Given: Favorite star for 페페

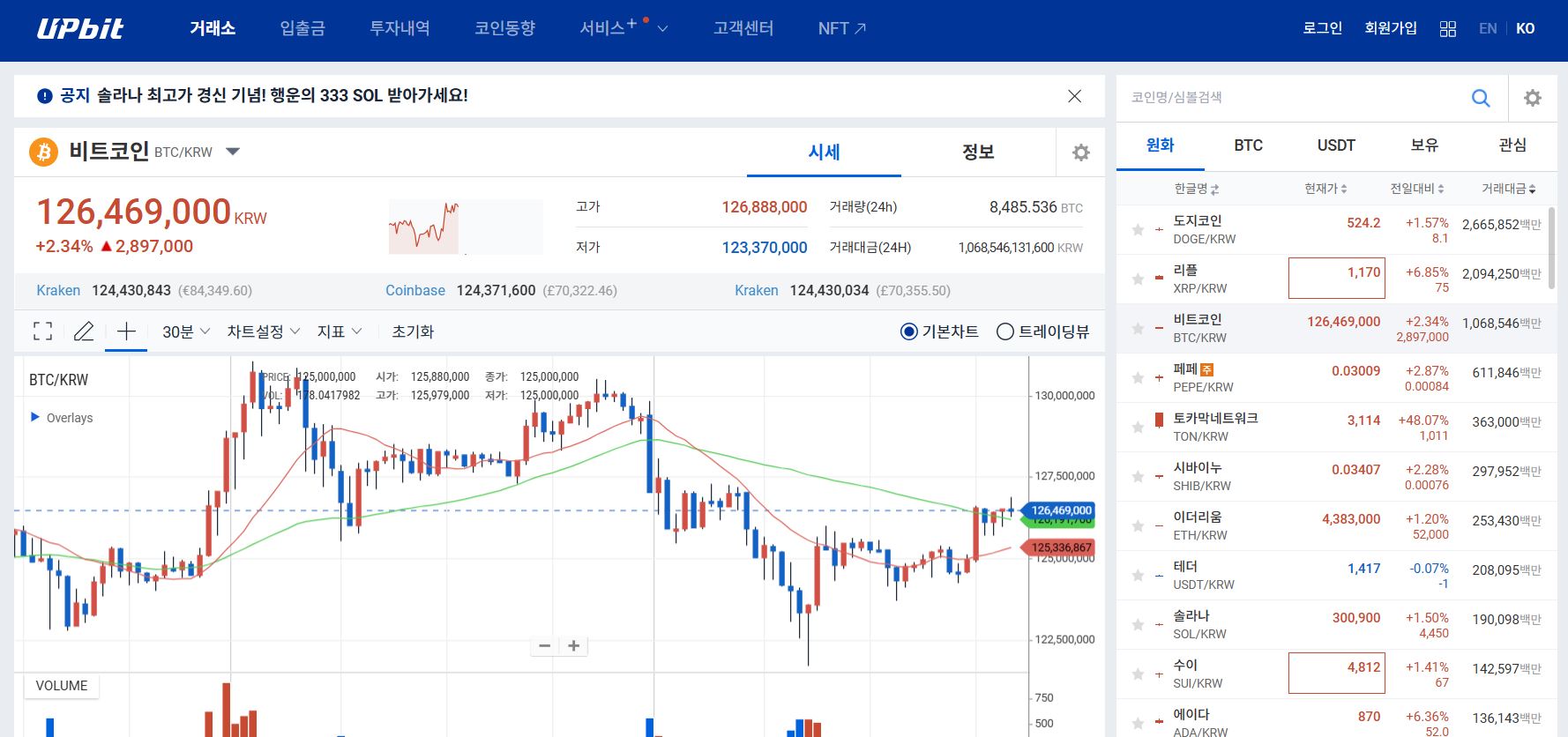Looking at the screenshot, I should point(1138,378).
